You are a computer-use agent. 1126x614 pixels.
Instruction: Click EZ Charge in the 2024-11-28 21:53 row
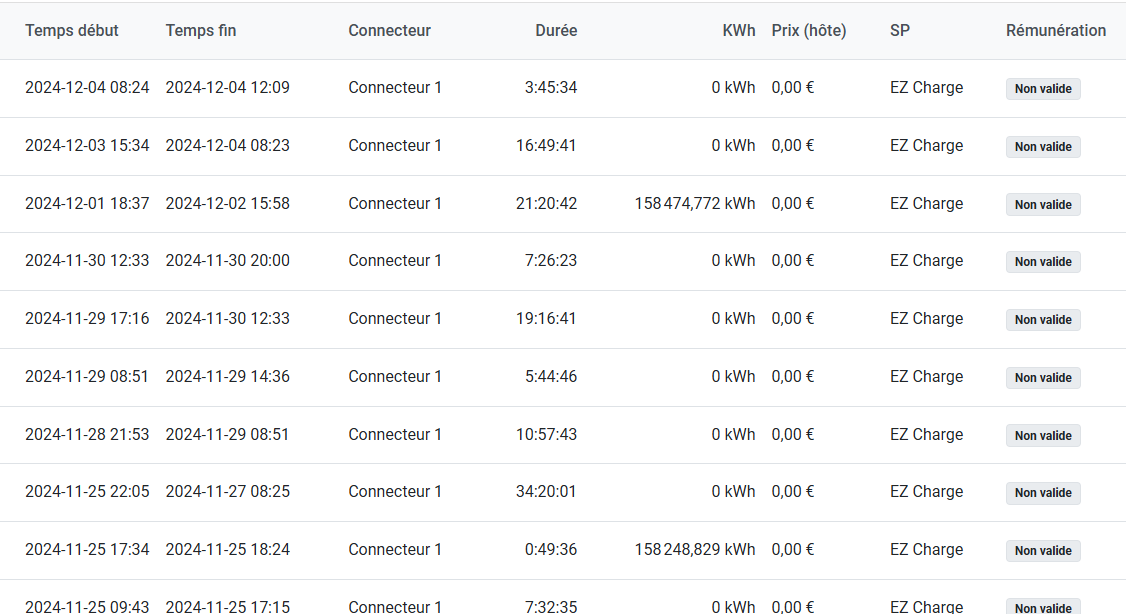[926, 435]
